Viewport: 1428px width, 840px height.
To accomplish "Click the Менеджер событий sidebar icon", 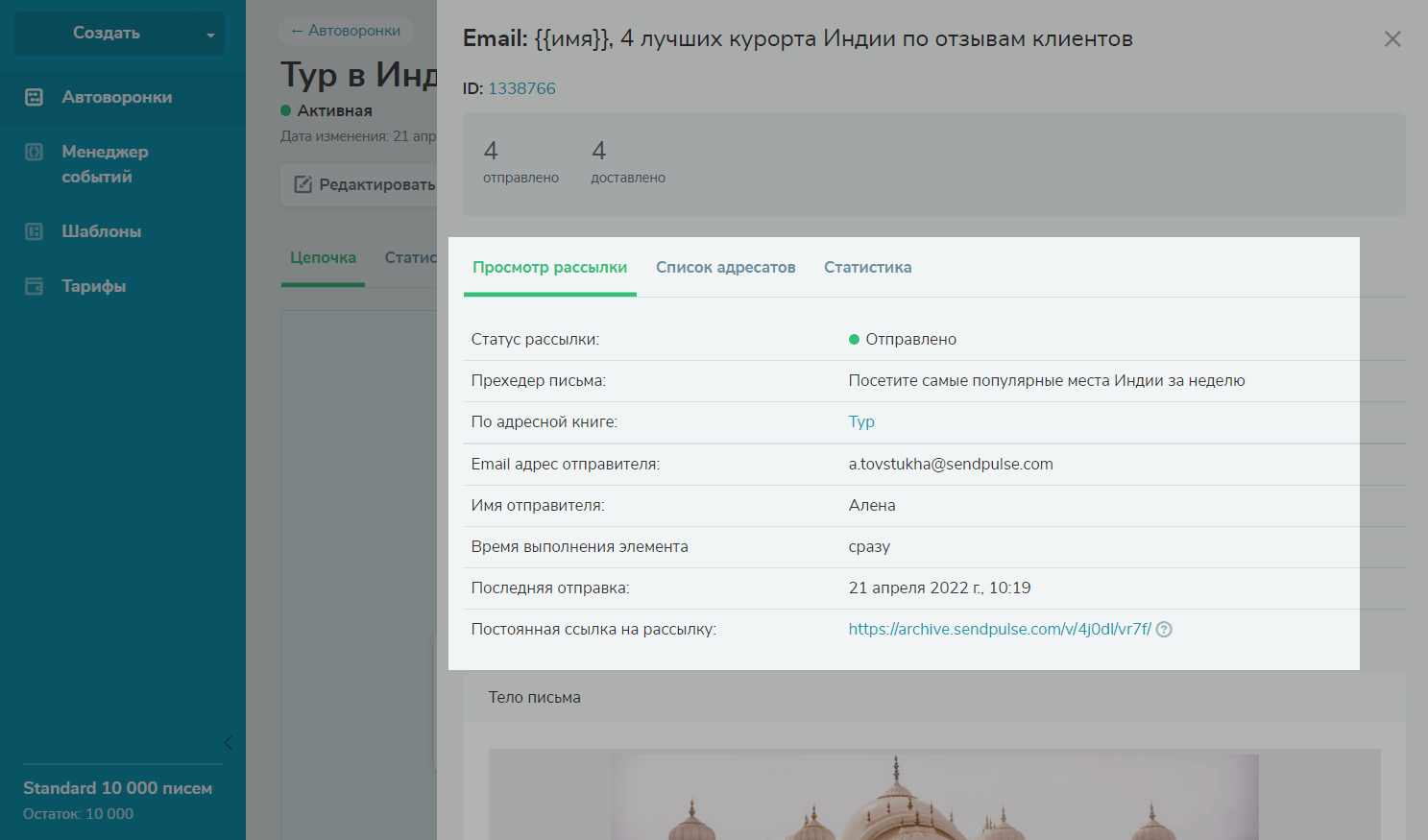I will 34,152.
